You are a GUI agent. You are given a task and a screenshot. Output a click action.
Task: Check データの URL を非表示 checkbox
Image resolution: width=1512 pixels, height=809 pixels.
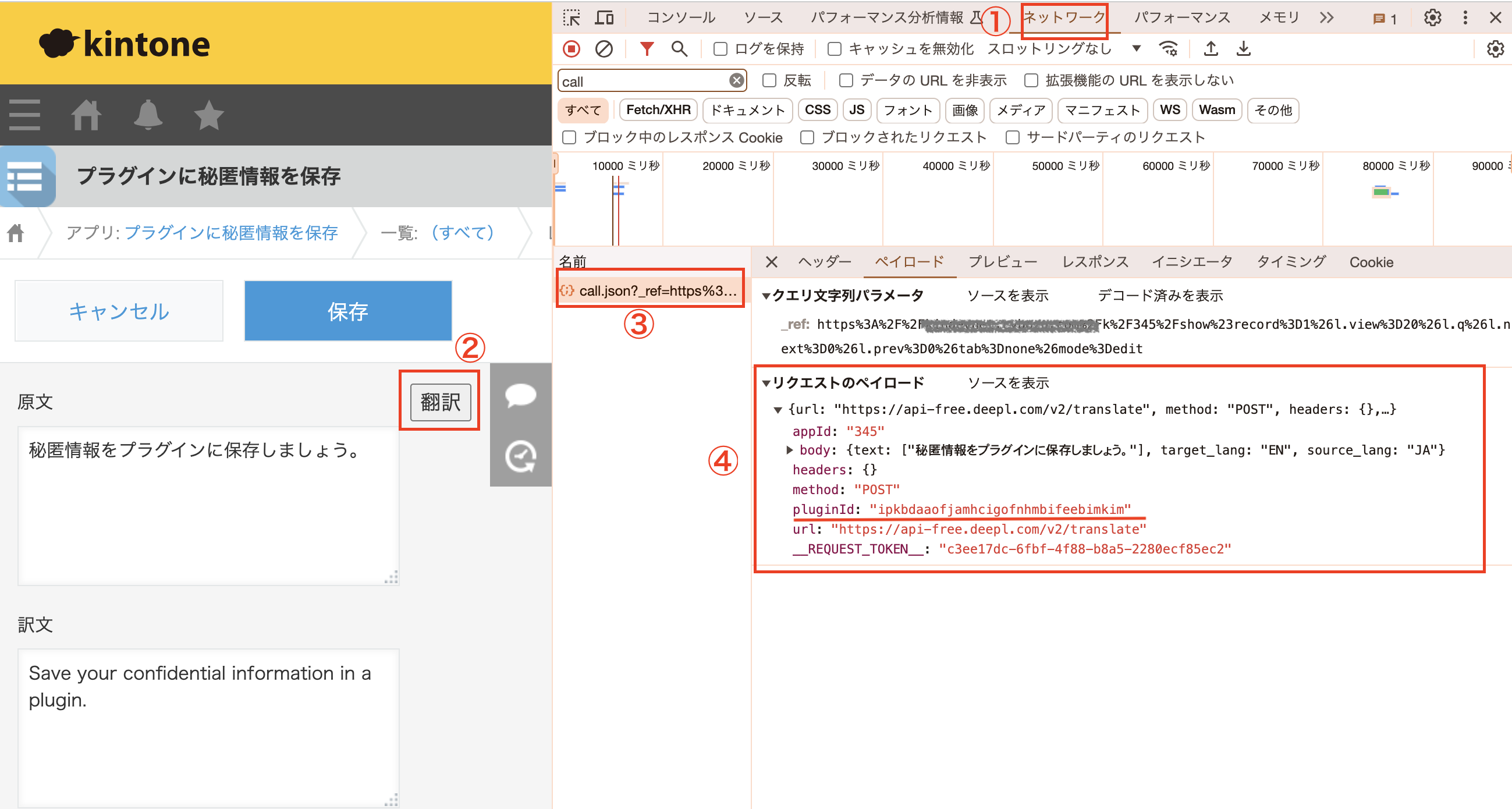click(x=846, y=80)
